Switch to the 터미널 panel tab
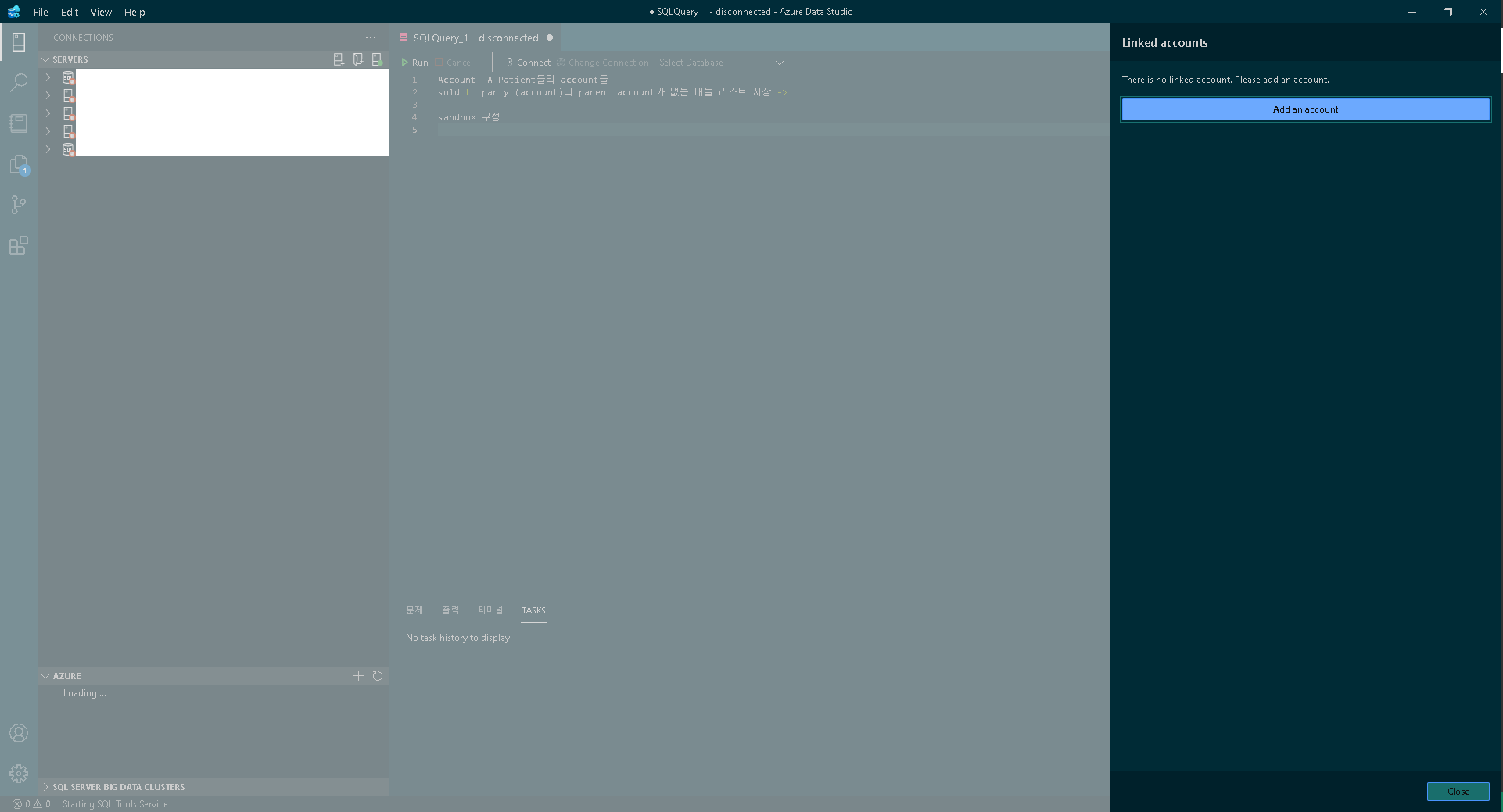The image size is (1503, 812). (491, 610)
